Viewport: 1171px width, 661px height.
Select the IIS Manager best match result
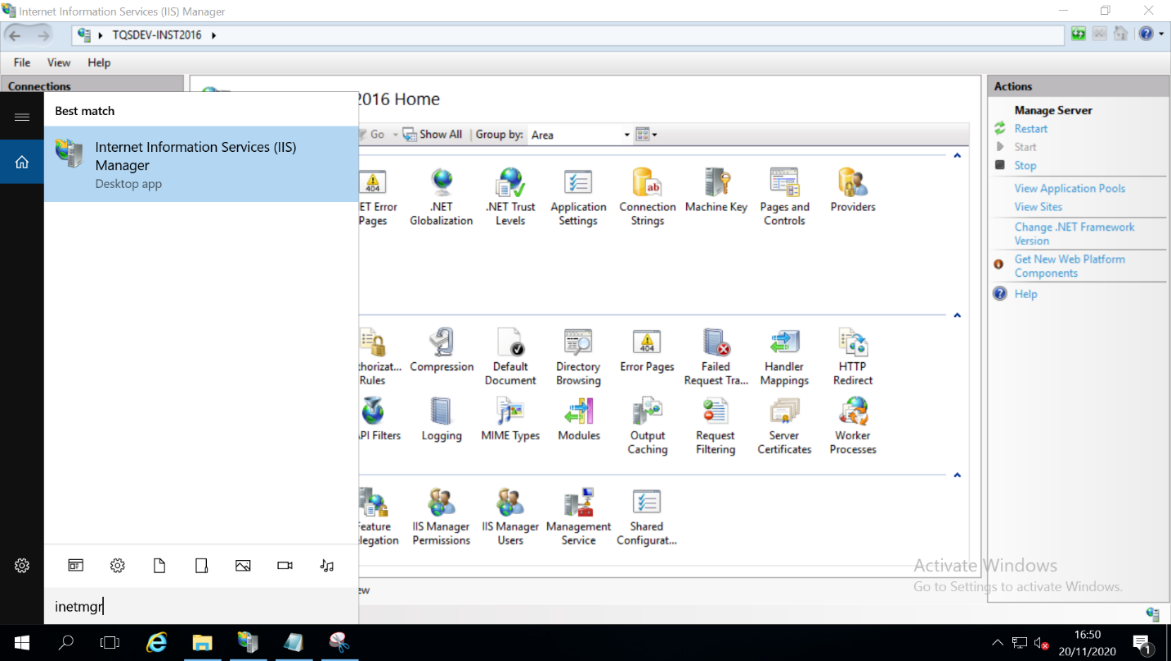click(200, 164)
